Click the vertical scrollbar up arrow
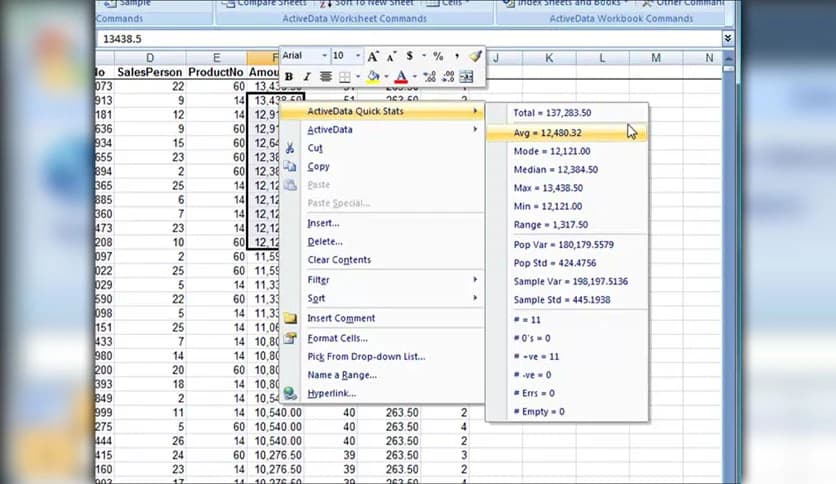The width and height of the screenshot is (836, 484). pos(728,58)
